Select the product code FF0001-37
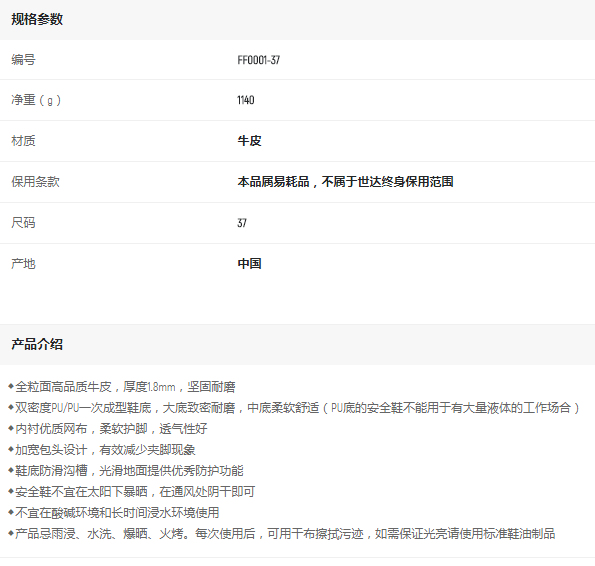The image size is (595, 566). 258,60
